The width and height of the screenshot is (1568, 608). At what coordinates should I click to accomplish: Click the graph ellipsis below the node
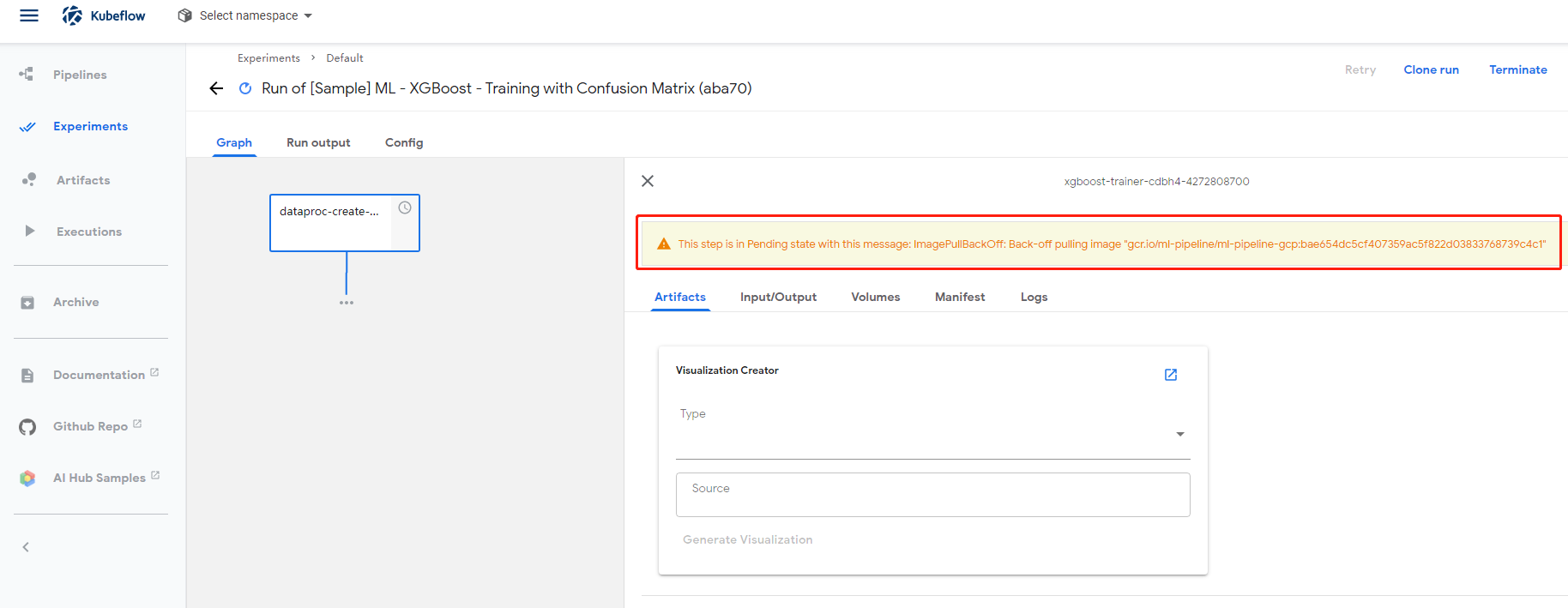pyautogui.click(x=347, y=303)
